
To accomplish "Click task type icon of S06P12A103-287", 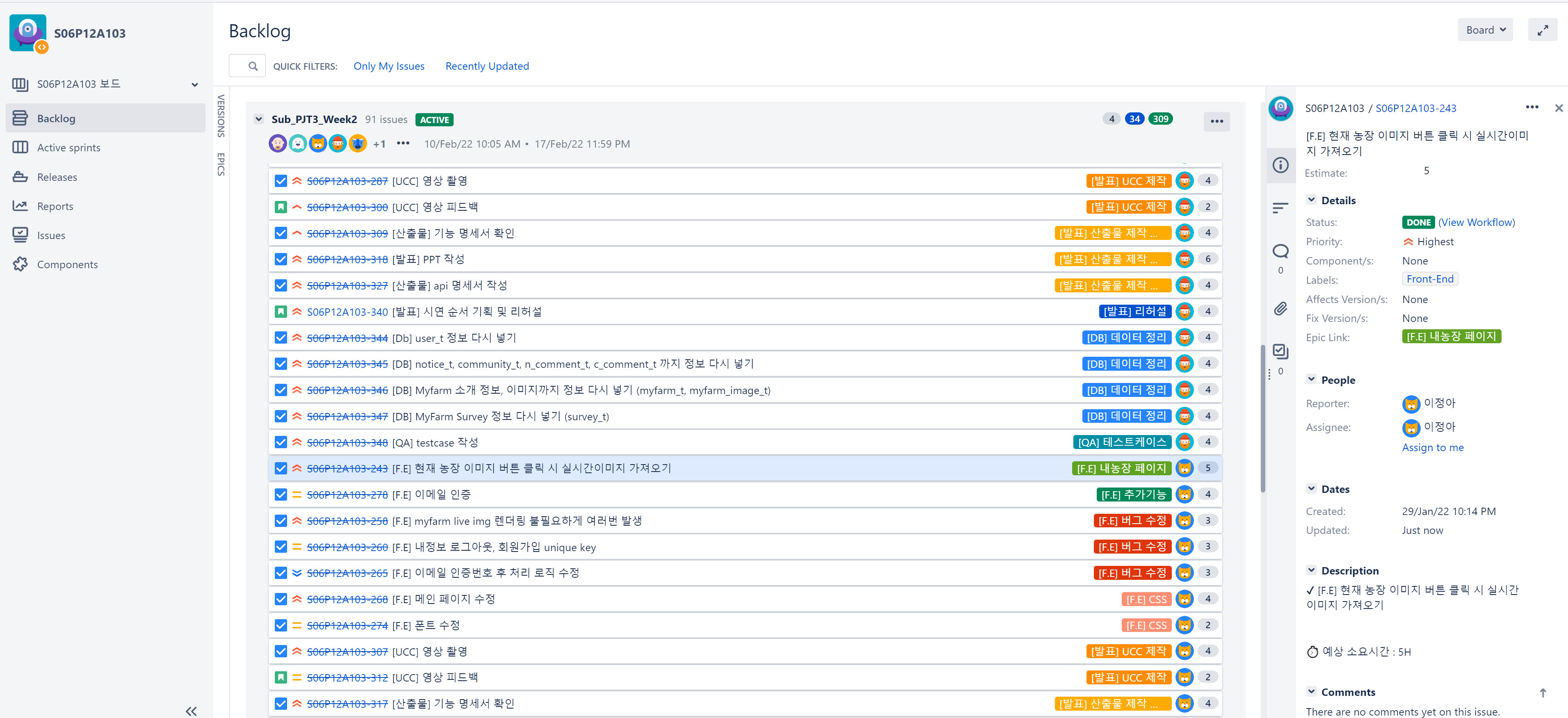I will coord(281,181).
